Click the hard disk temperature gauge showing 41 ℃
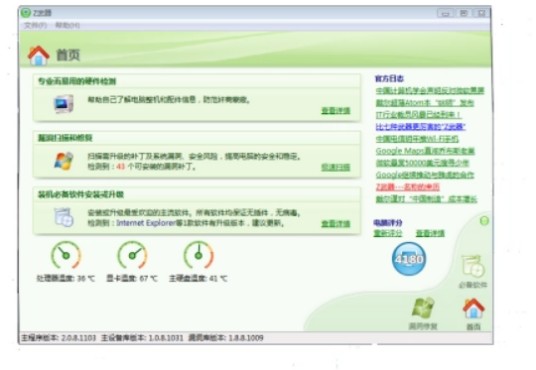Screen dimensions: 536x370 pos(198,255)
